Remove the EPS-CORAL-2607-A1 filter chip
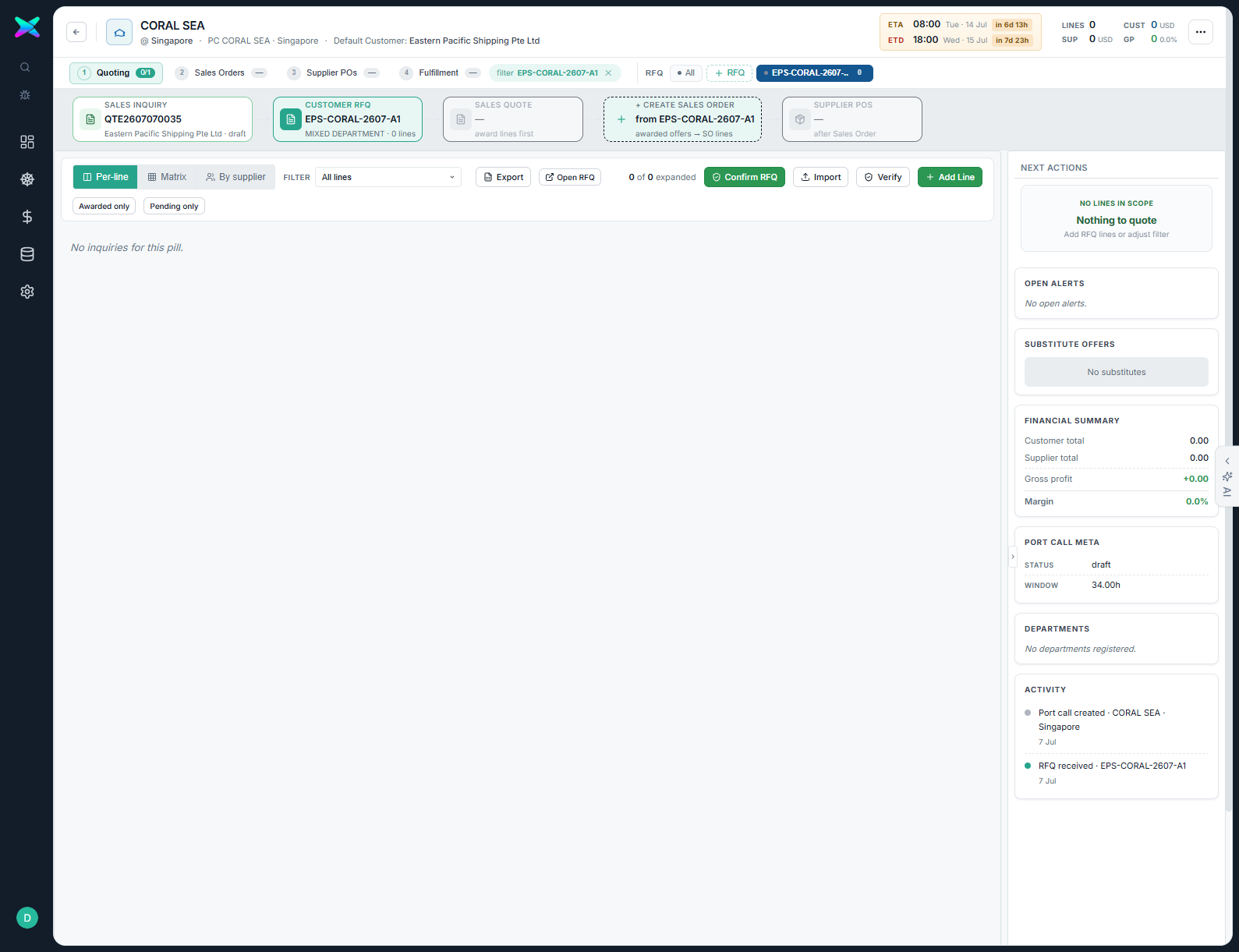Screen dimensions: 1239x952 pyautogui.click(x=609, y=73)
